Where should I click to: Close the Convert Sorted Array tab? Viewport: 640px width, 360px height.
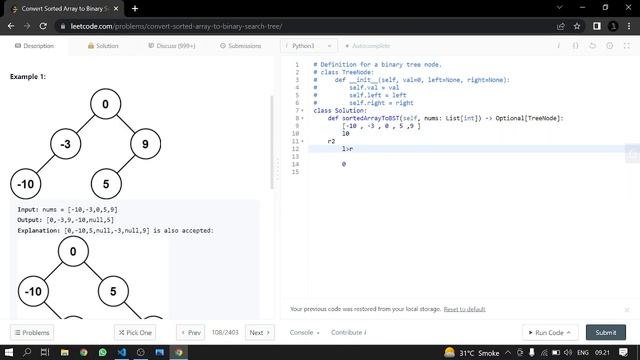(116, 9)
